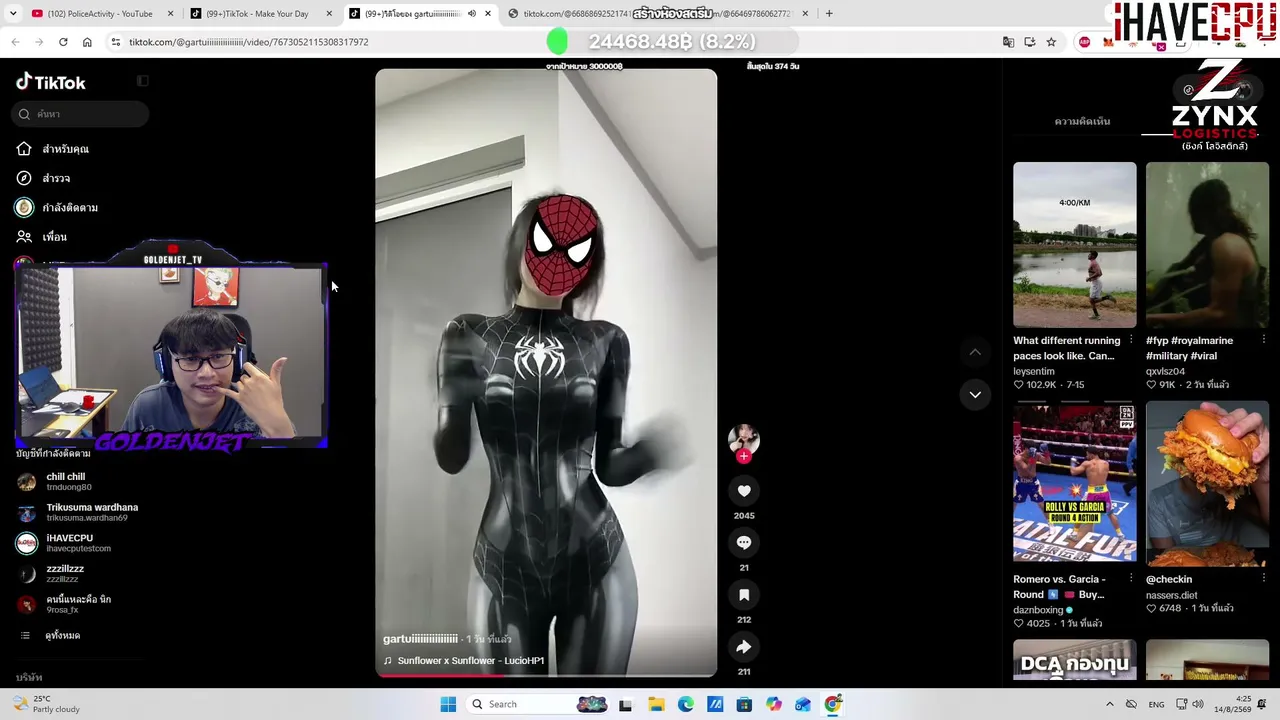Show hidden system tray icons
Image resolution: width=1280 pixels, height=720 pixels.
[x=1109, y=704]
